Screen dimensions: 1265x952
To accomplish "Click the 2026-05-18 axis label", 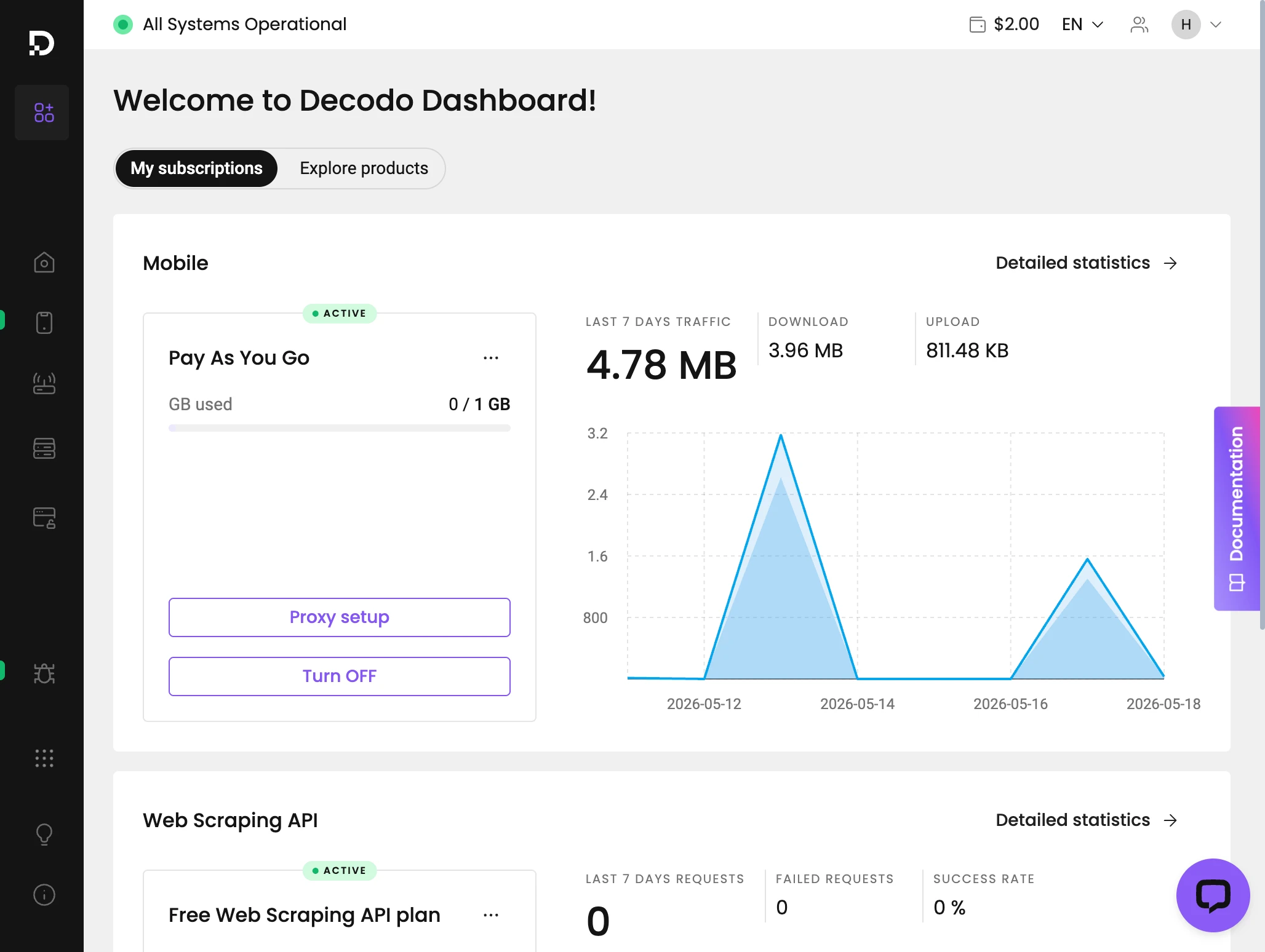I will tap(1163, 704).
